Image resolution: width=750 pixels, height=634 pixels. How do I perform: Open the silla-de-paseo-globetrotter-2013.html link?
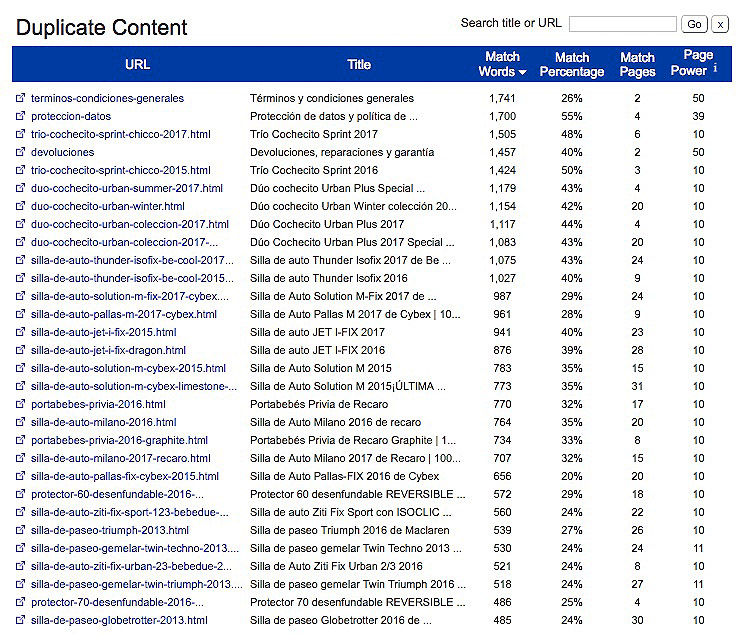(x=119, y=620)
